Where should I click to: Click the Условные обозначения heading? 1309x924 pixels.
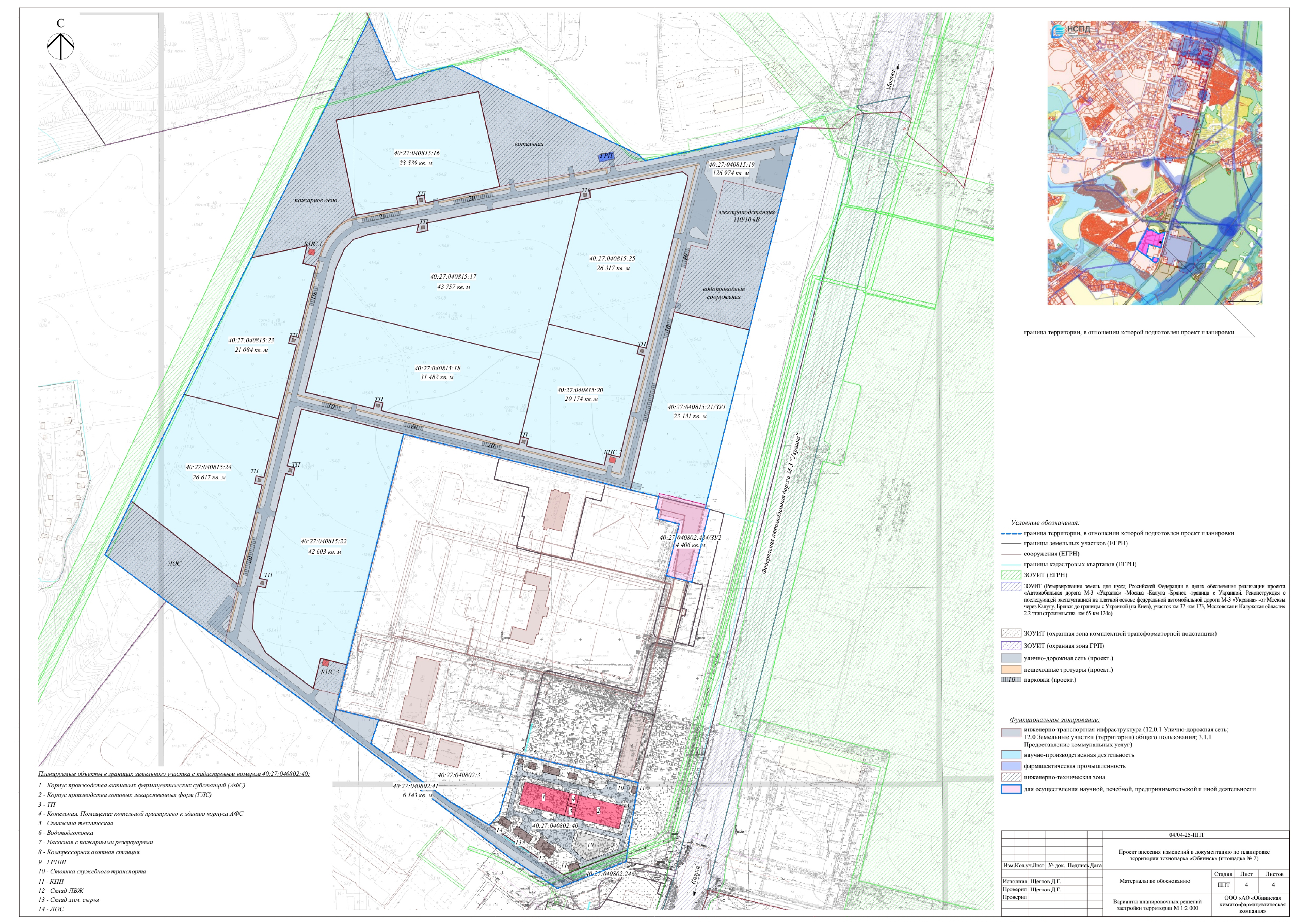click(x=1045, y=522)
